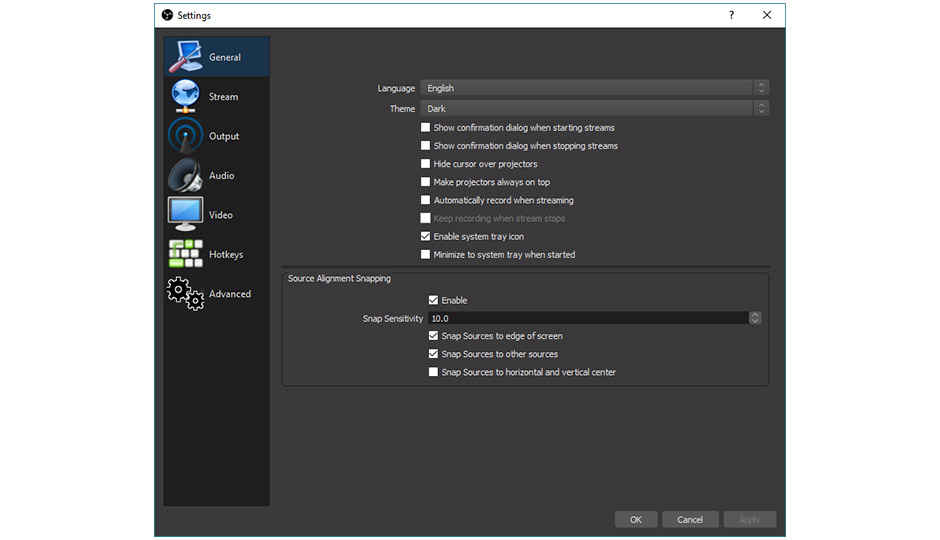940x540 pixels.
Task: Toggle the Source Alignment Snapping Enable checkbox
Action: tap(433, 300)
